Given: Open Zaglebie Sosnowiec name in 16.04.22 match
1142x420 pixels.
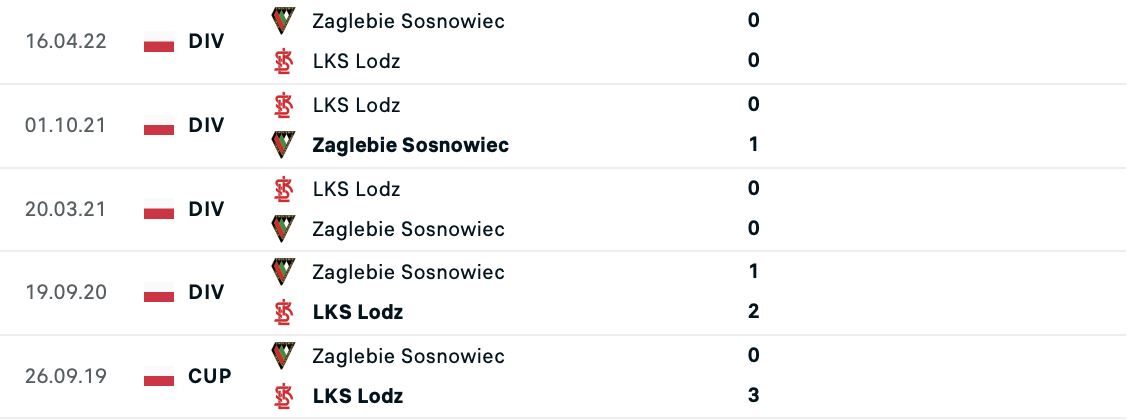Looking at the screenshot, I should (x=408, y=20).
